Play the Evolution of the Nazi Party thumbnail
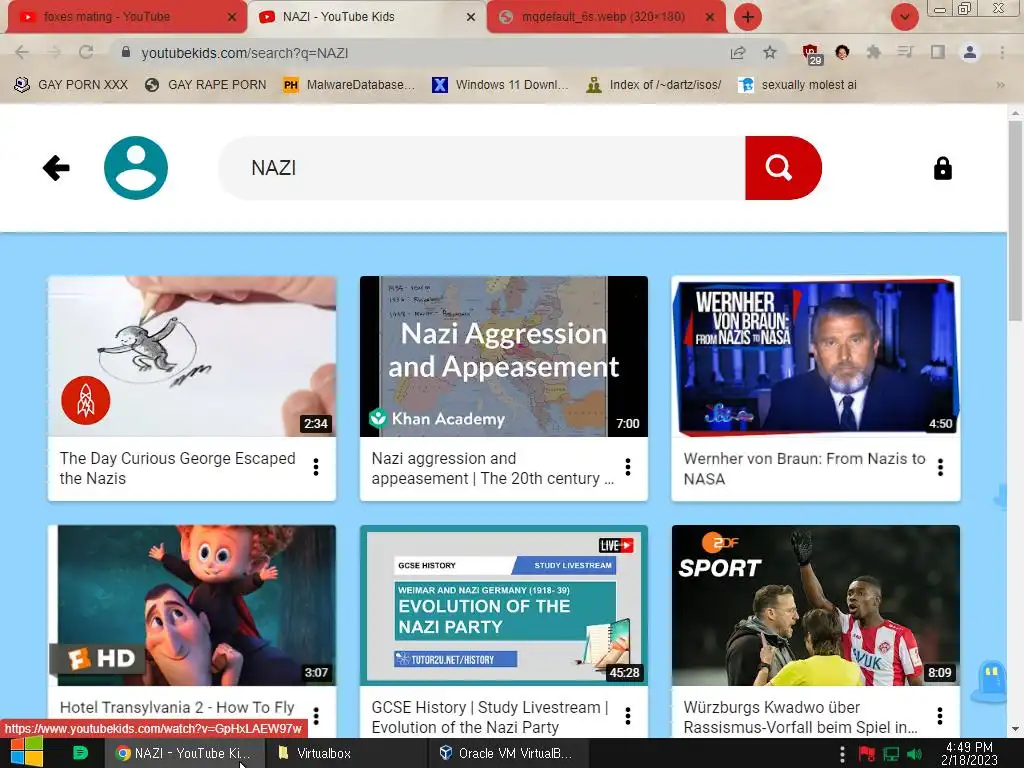The image size is (1024, 768). pos(504,605)
